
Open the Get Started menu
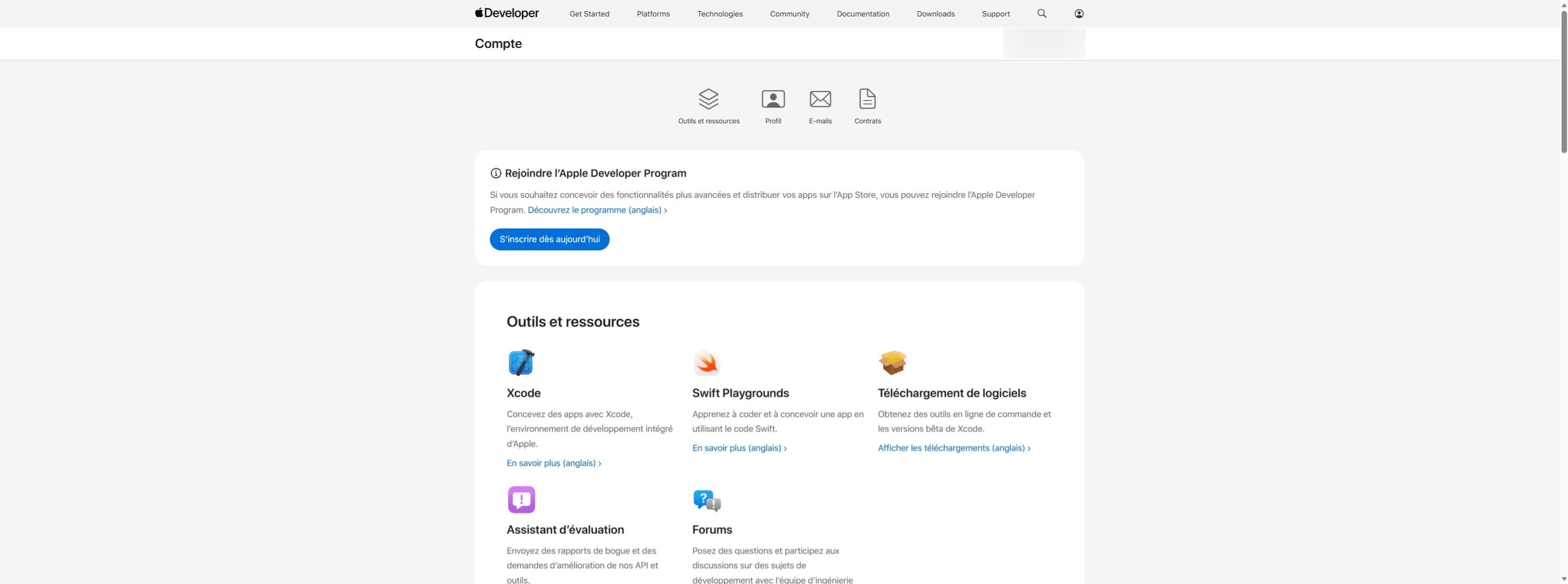tap(589, 13)
